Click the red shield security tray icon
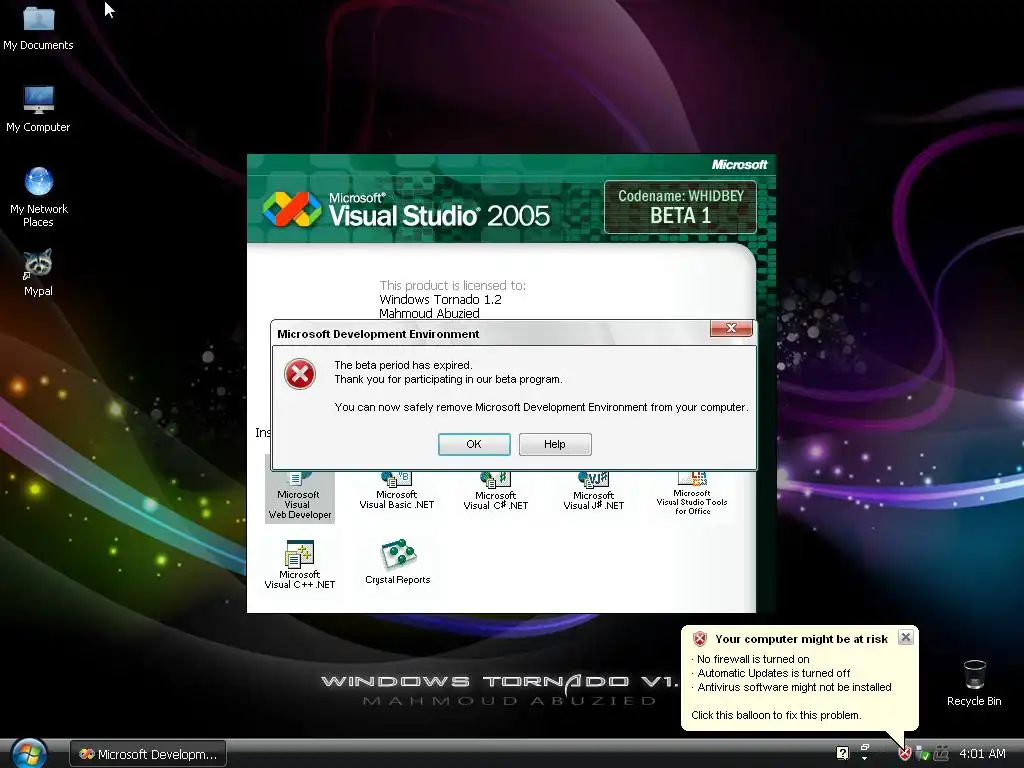 [904, 754]
